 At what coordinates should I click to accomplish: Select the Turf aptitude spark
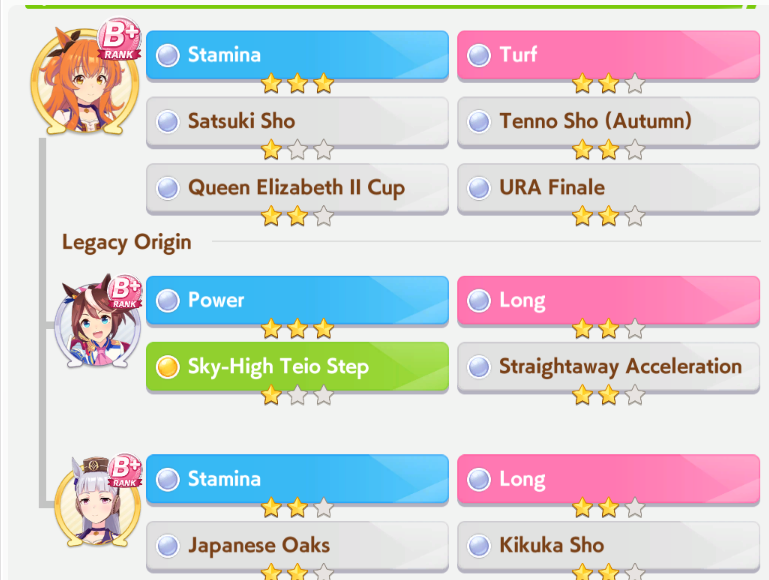pyautogui.click(x=608, y=55)
